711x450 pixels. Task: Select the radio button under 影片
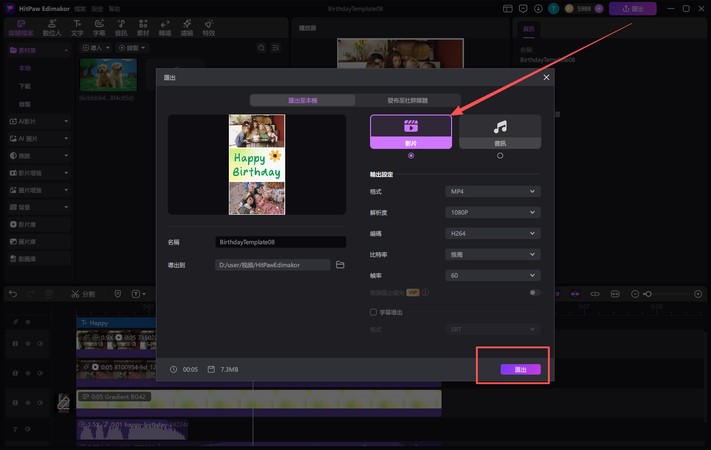[x=410, y=155]
